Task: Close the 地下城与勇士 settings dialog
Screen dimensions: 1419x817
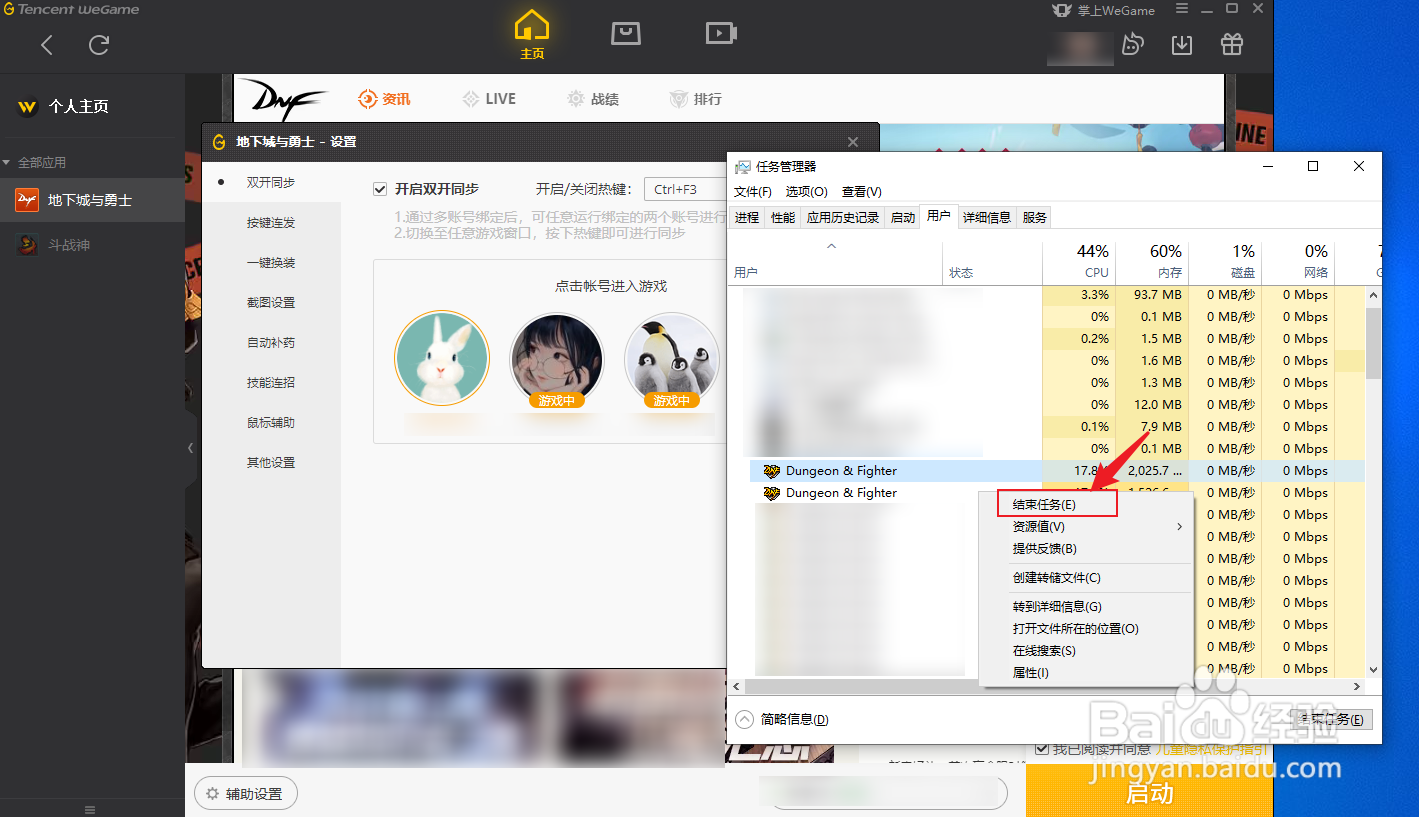Action: 853,142
